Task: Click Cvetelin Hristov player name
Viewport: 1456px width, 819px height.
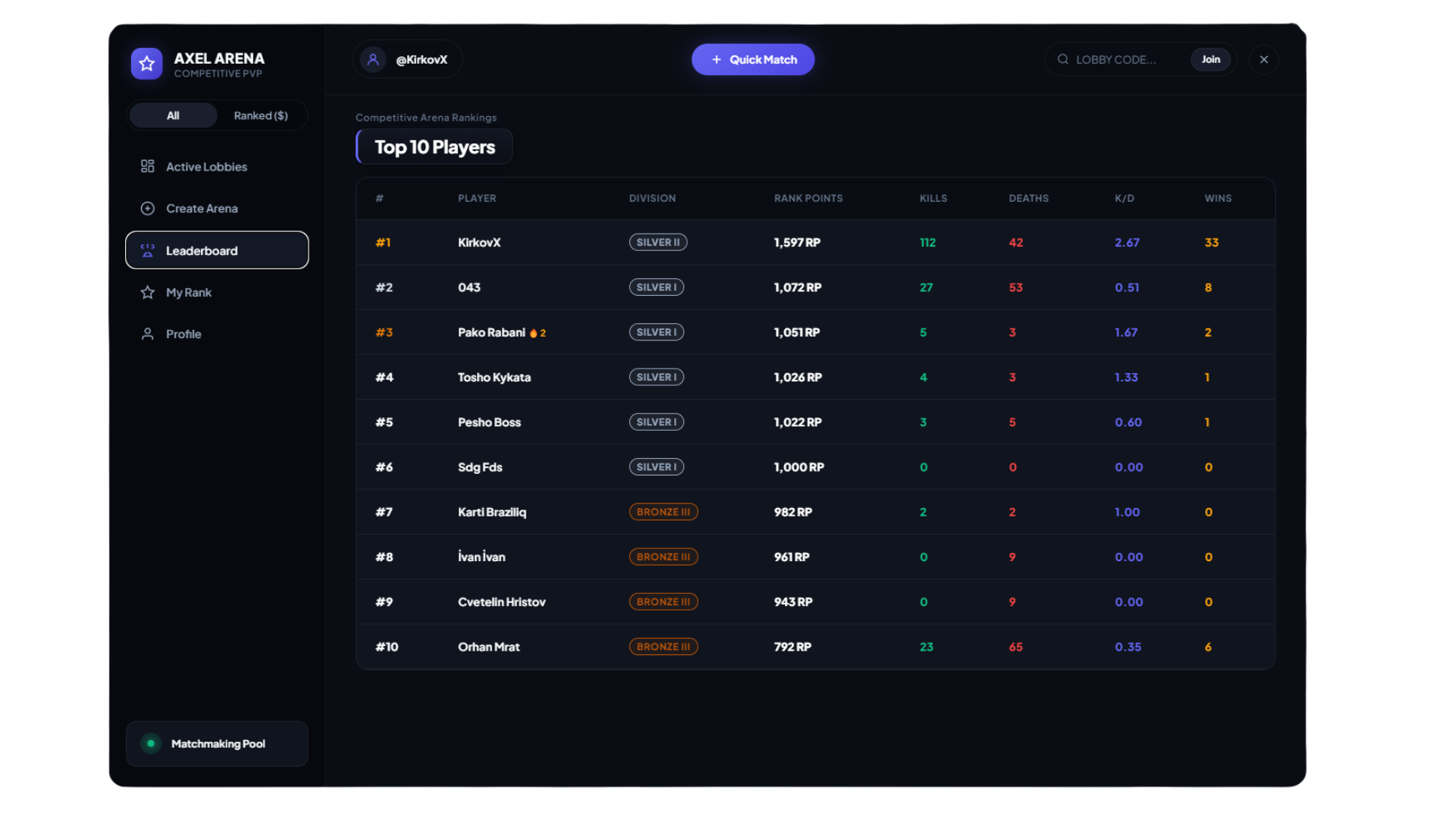Action: pos(502,601)
